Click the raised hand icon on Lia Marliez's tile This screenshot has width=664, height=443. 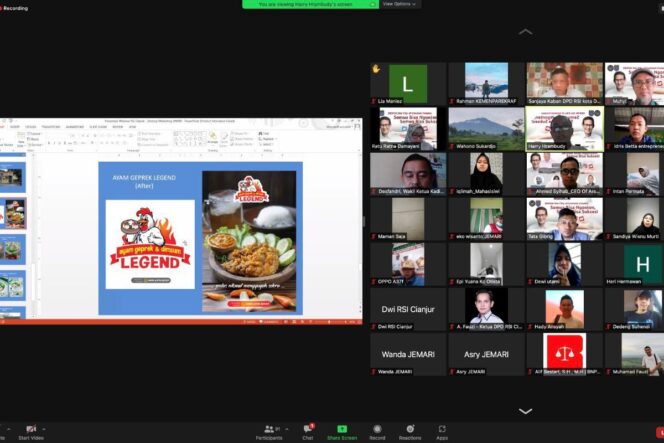377,69
